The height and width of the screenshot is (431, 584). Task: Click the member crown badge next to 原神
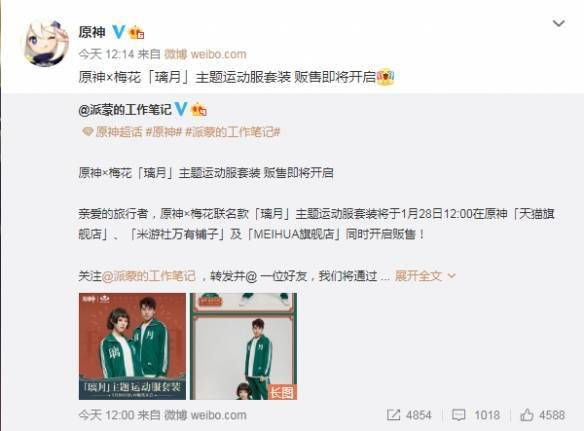[x=137, y=33]
